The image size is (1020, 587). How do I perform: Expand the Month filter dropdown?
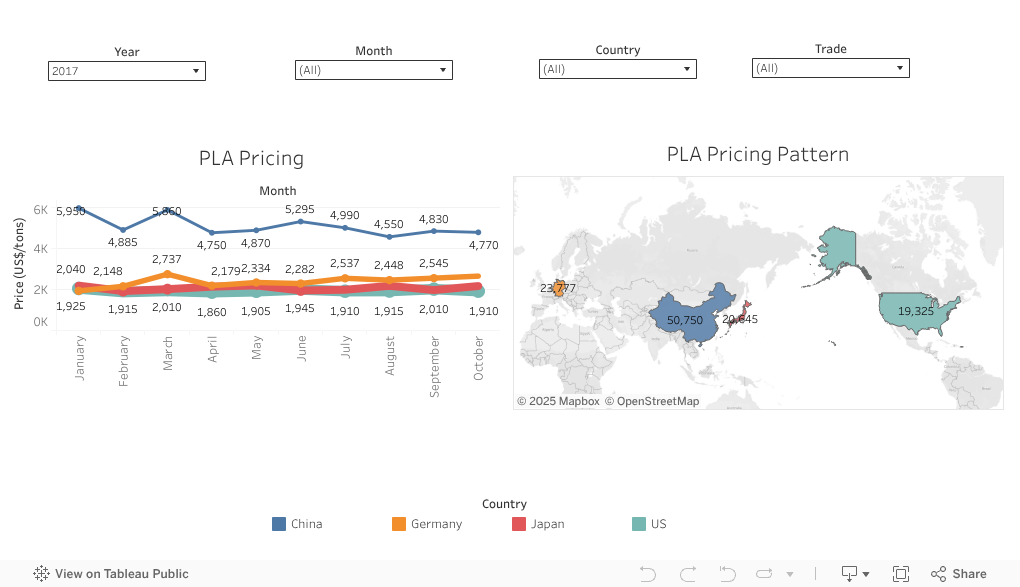pyautogui.click(x=374, y=70)
